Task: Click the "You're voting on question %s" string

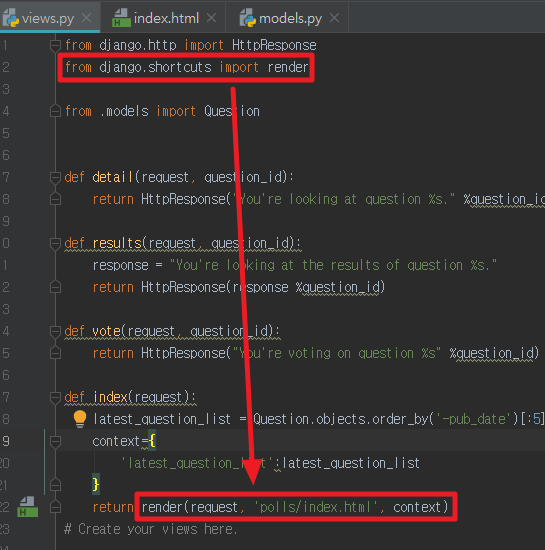Action: pos(337,353)
